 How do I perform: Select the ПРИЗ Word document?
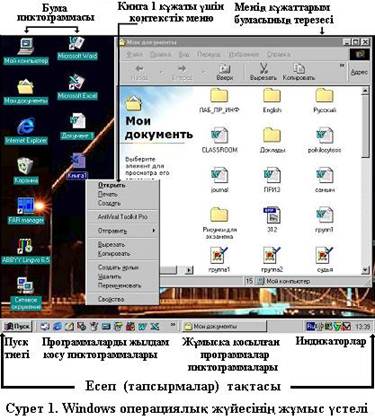click(272, 180)
